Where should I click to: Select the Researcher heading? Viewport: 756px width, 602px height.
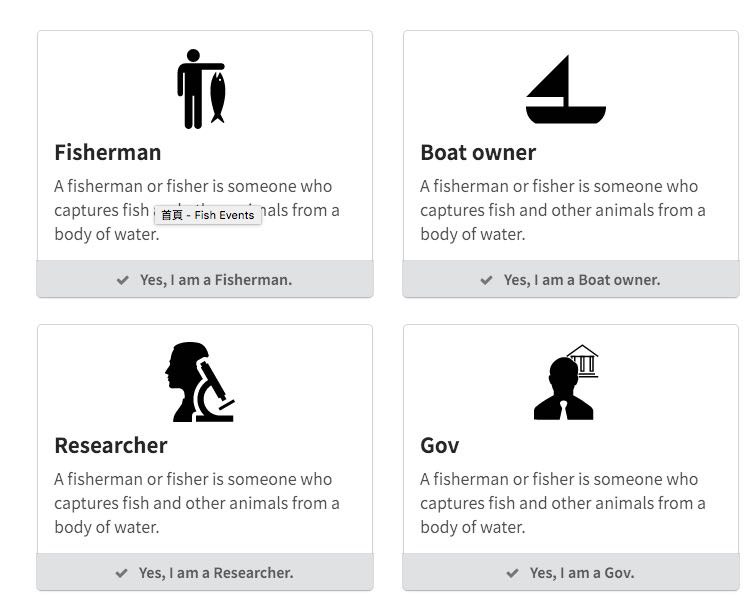coord(111,445)
